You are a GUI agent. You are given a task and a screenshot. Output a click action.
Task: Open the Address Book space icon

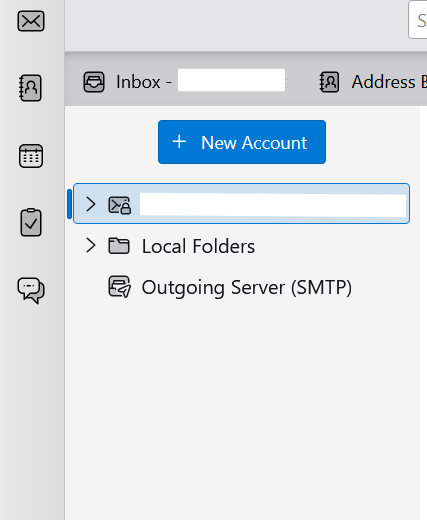point(30,88)
